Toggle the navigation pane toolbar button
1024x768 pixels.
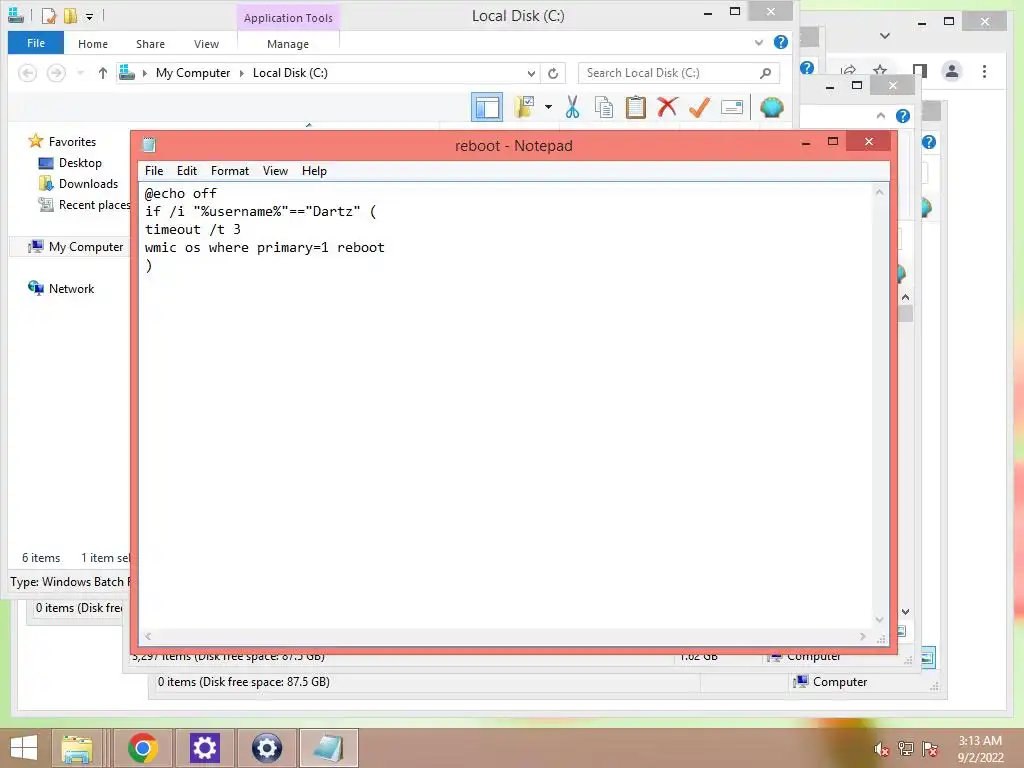[487, 107]
